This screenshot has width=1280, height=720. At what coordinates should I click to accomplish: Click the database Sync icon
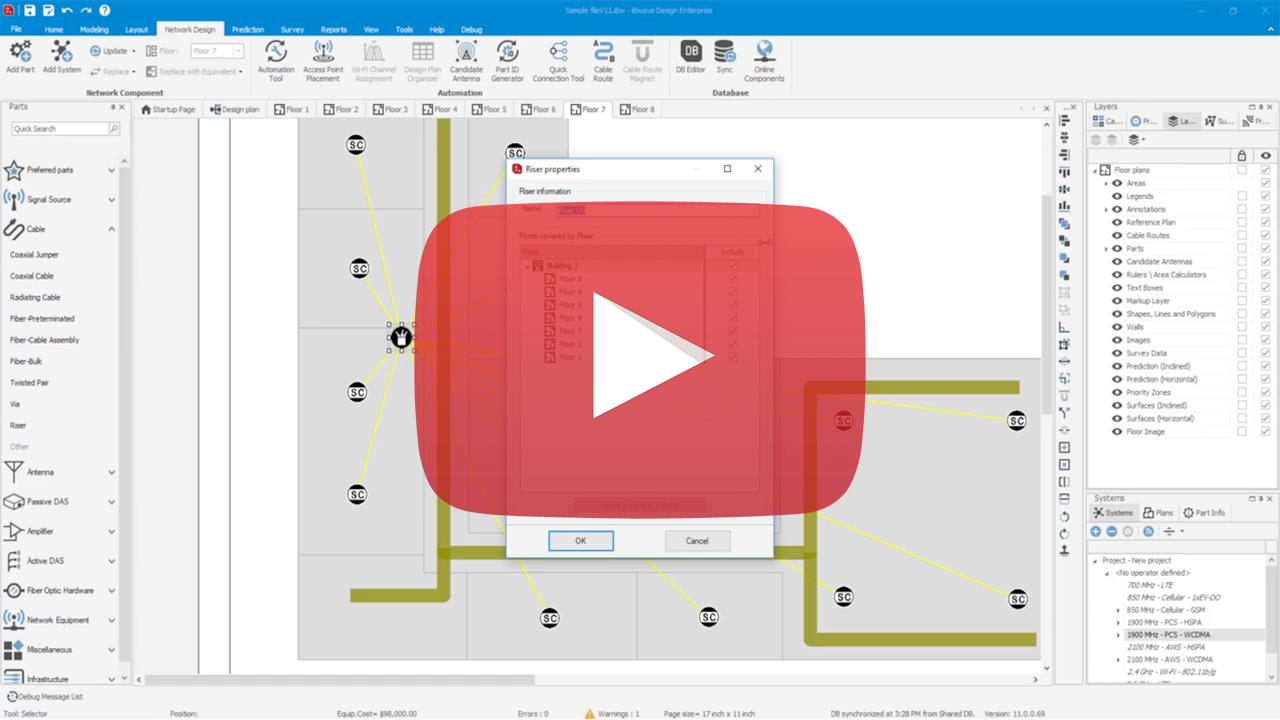click(x=725, y=51)
